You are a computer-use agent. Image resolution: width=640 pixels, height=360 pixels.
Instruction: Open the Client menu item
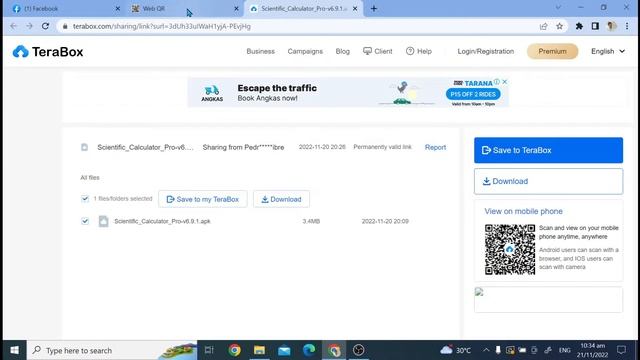[x=378, y=51]
